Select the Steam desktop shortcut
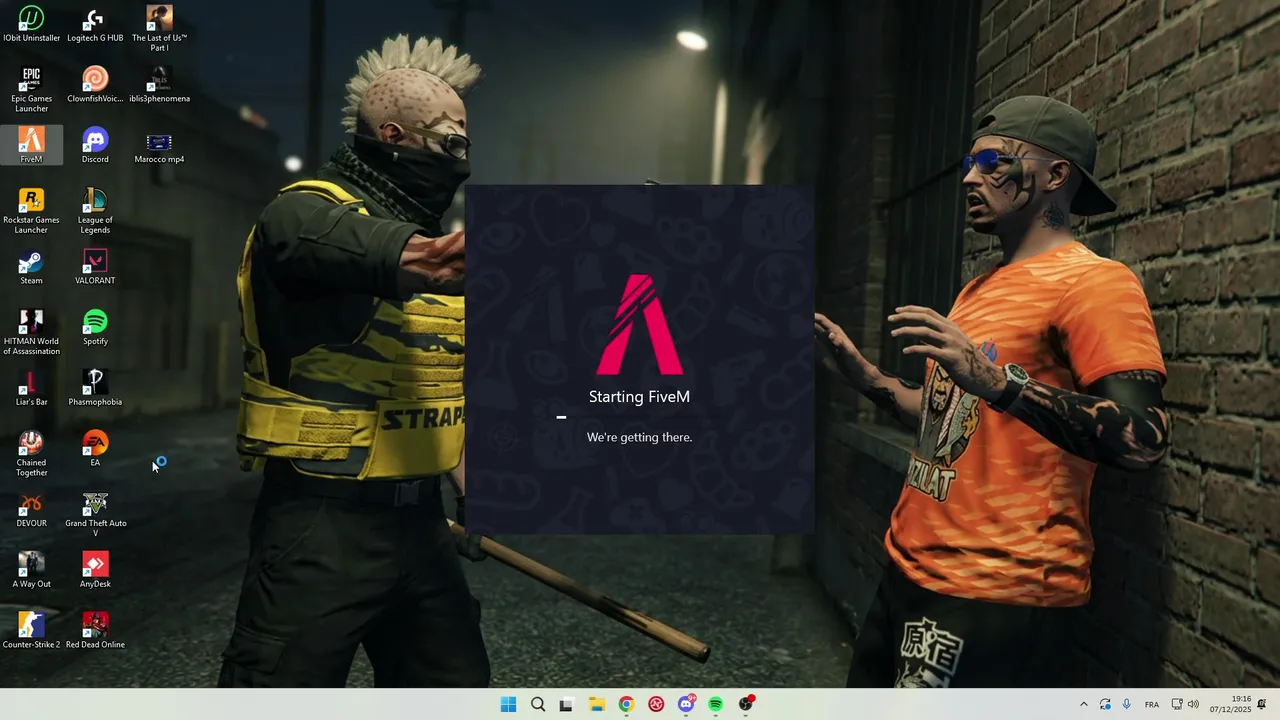1280x720 pixels. pos(31,267)
